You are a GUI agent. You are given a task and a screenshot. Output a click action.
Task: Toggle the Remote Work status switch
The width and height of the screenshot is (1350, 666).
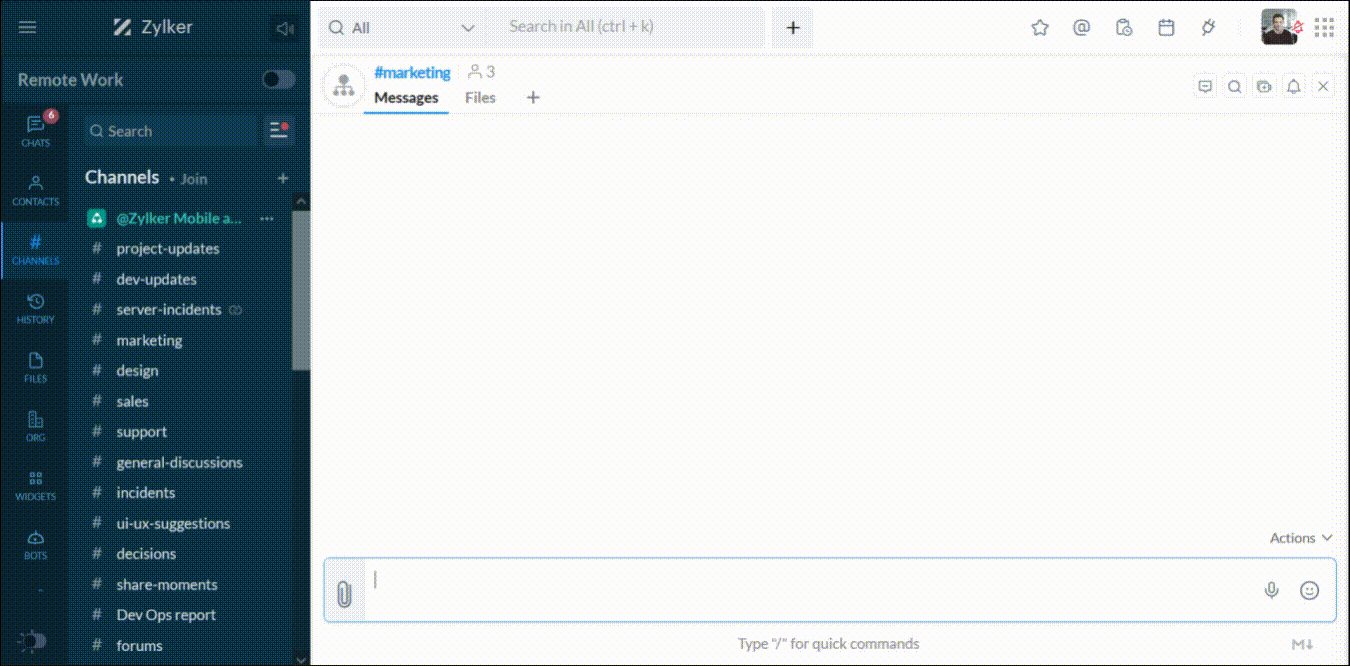point(277,79)
